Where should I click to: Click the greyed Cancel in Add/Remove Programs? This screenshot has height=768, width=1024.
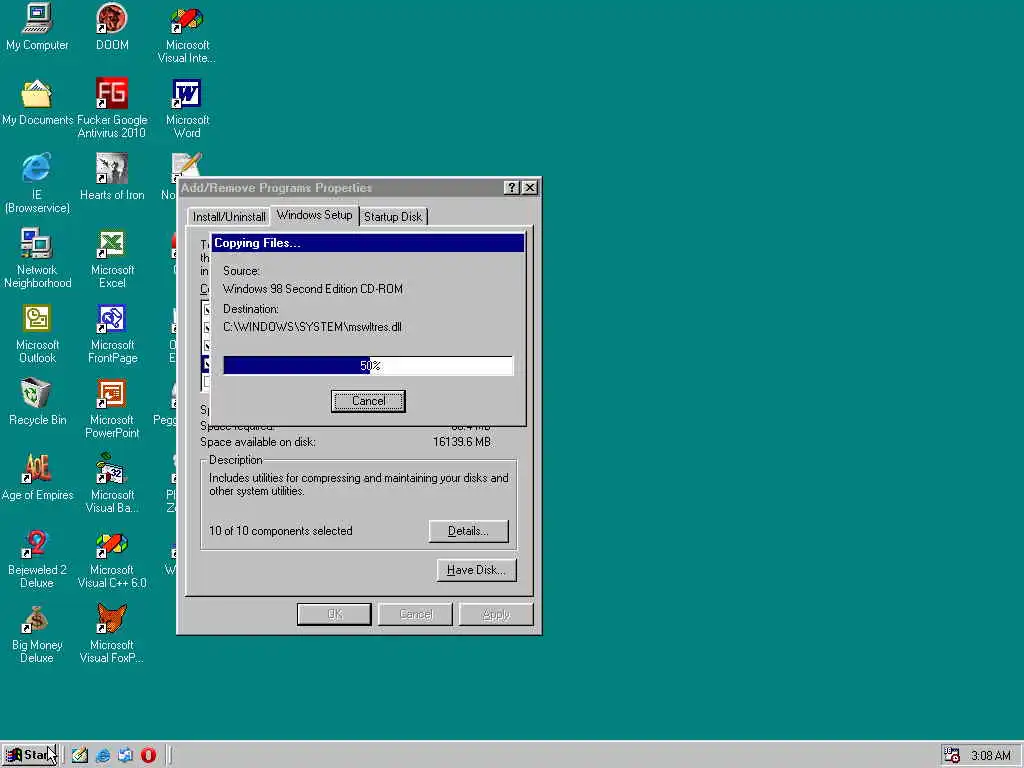point(415,614)
